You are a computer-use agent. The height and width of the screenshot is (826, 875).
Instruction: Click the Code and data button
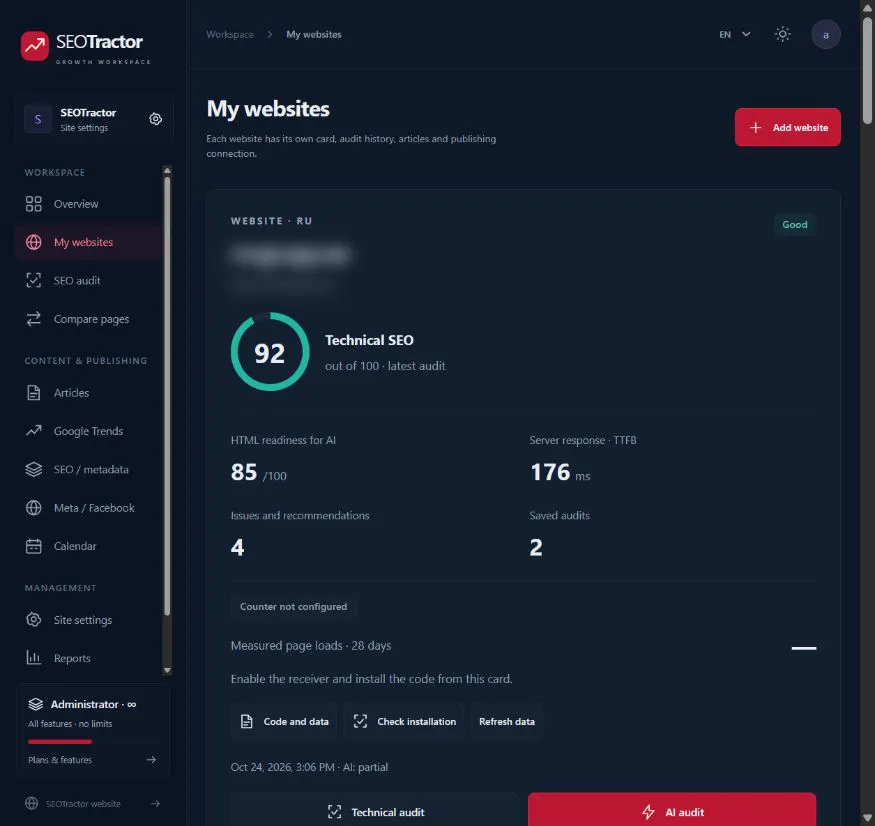(x=284, y=722)
